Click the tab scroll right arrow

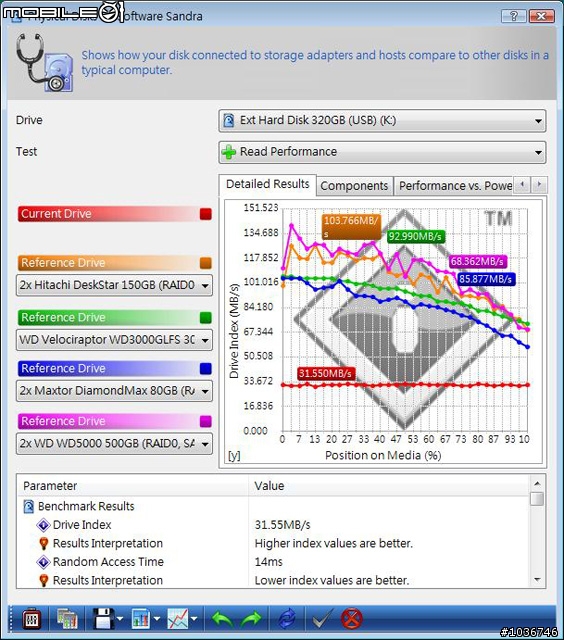539,185
